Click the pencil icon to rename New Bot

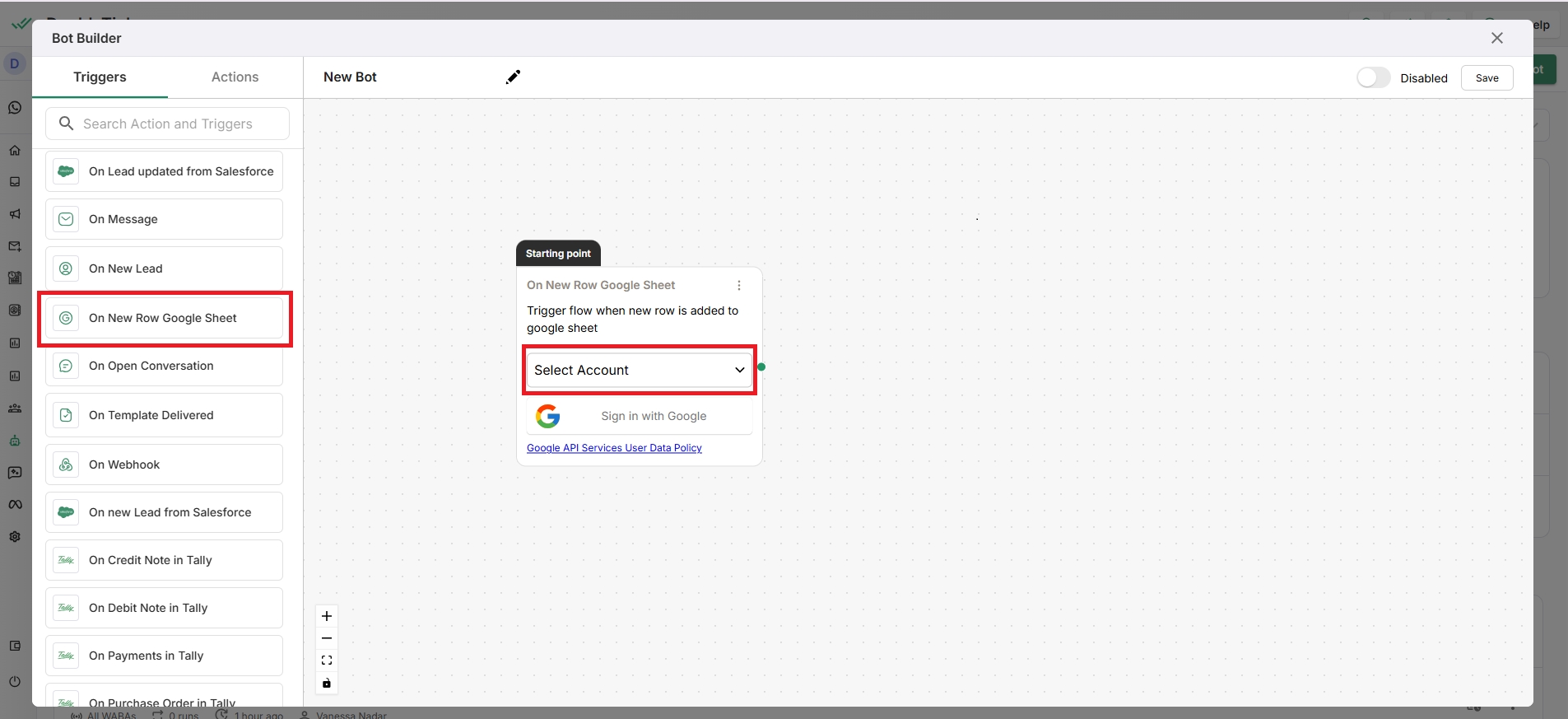[513, 77]
